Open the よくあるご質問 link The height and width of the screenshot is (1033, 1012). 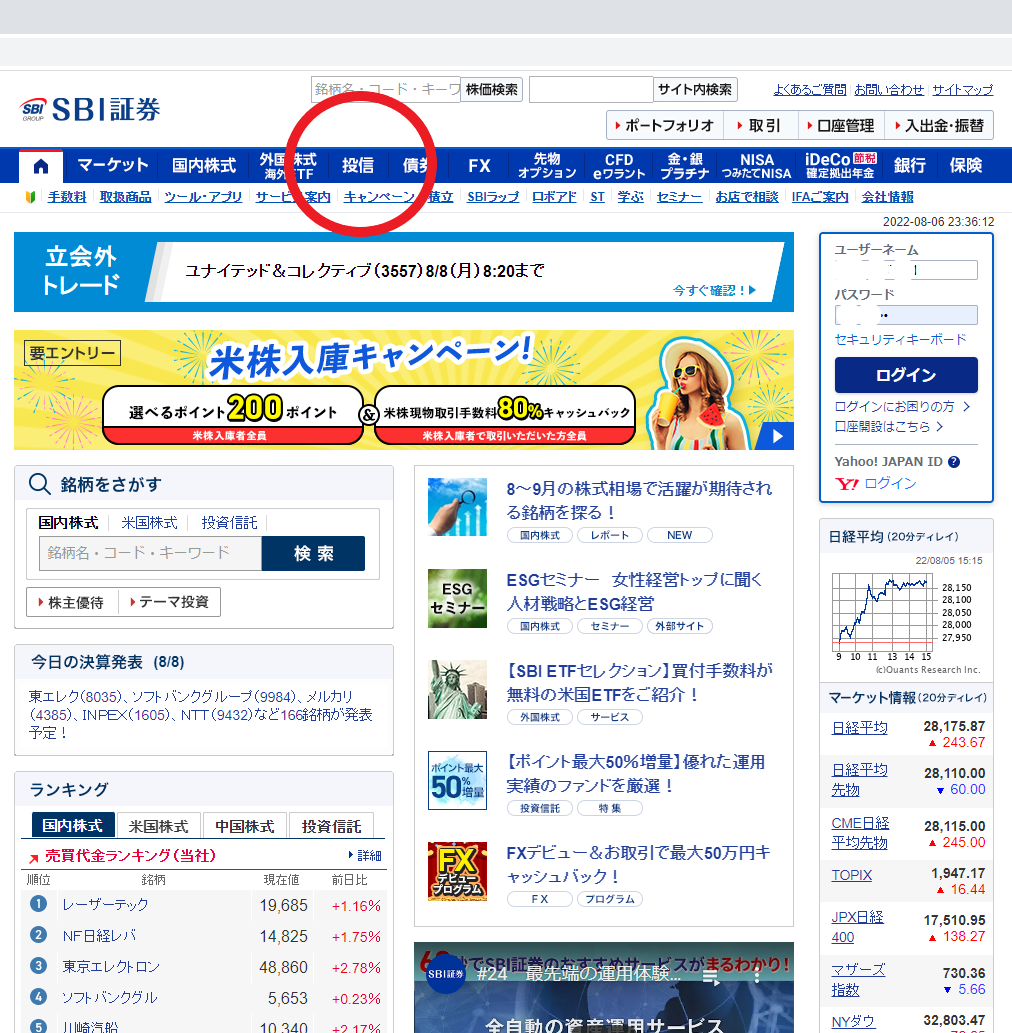pyautogui.click(x=810, y=90)
